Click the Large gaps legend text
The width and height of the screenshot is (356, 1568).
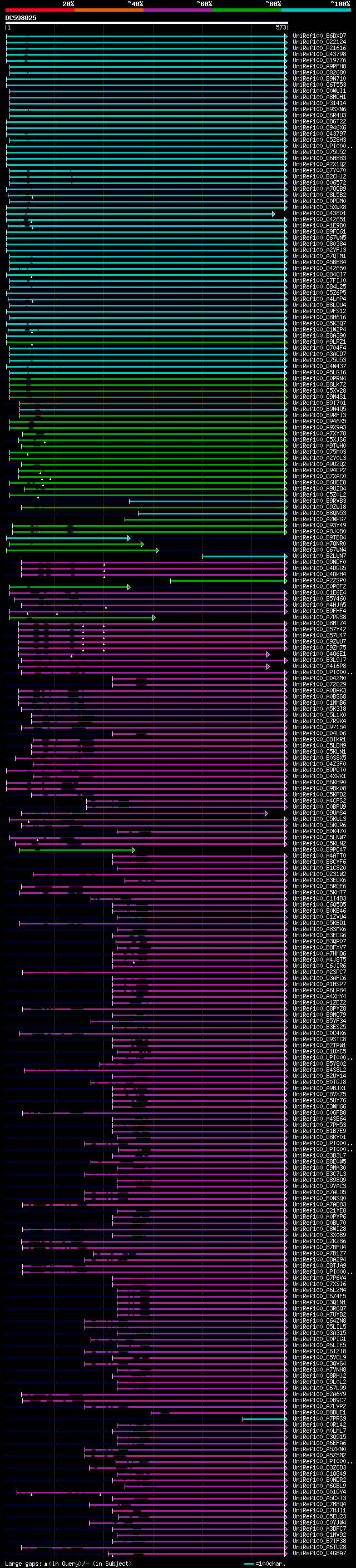(x=68, y=1564)
